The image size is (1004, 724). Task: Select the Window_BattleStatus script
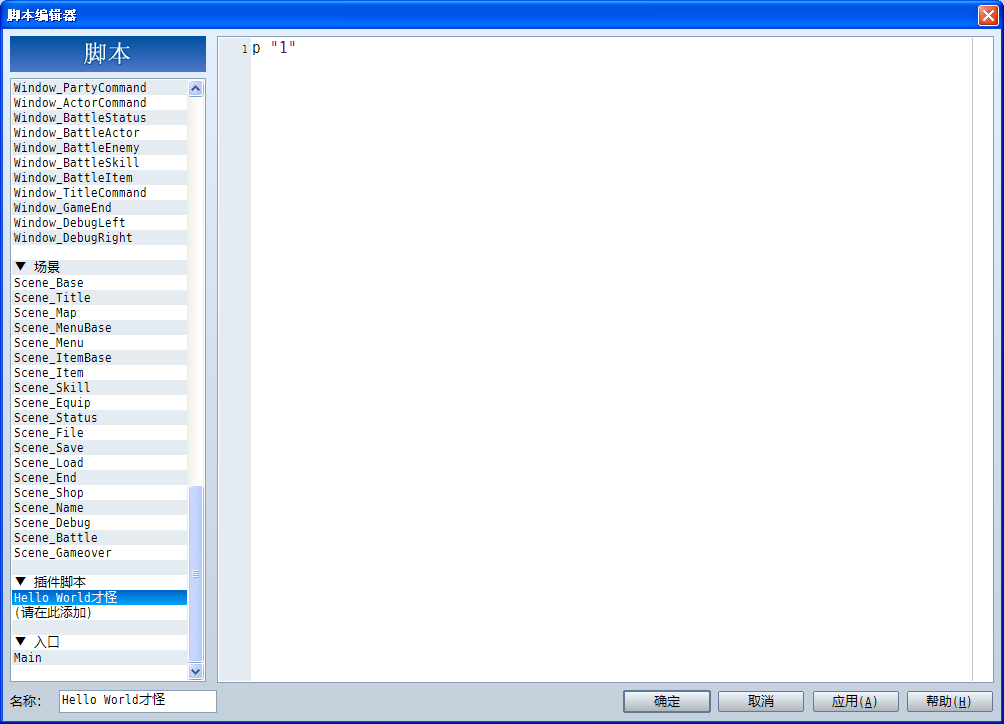pyautogui.click(x=99, y=118)
